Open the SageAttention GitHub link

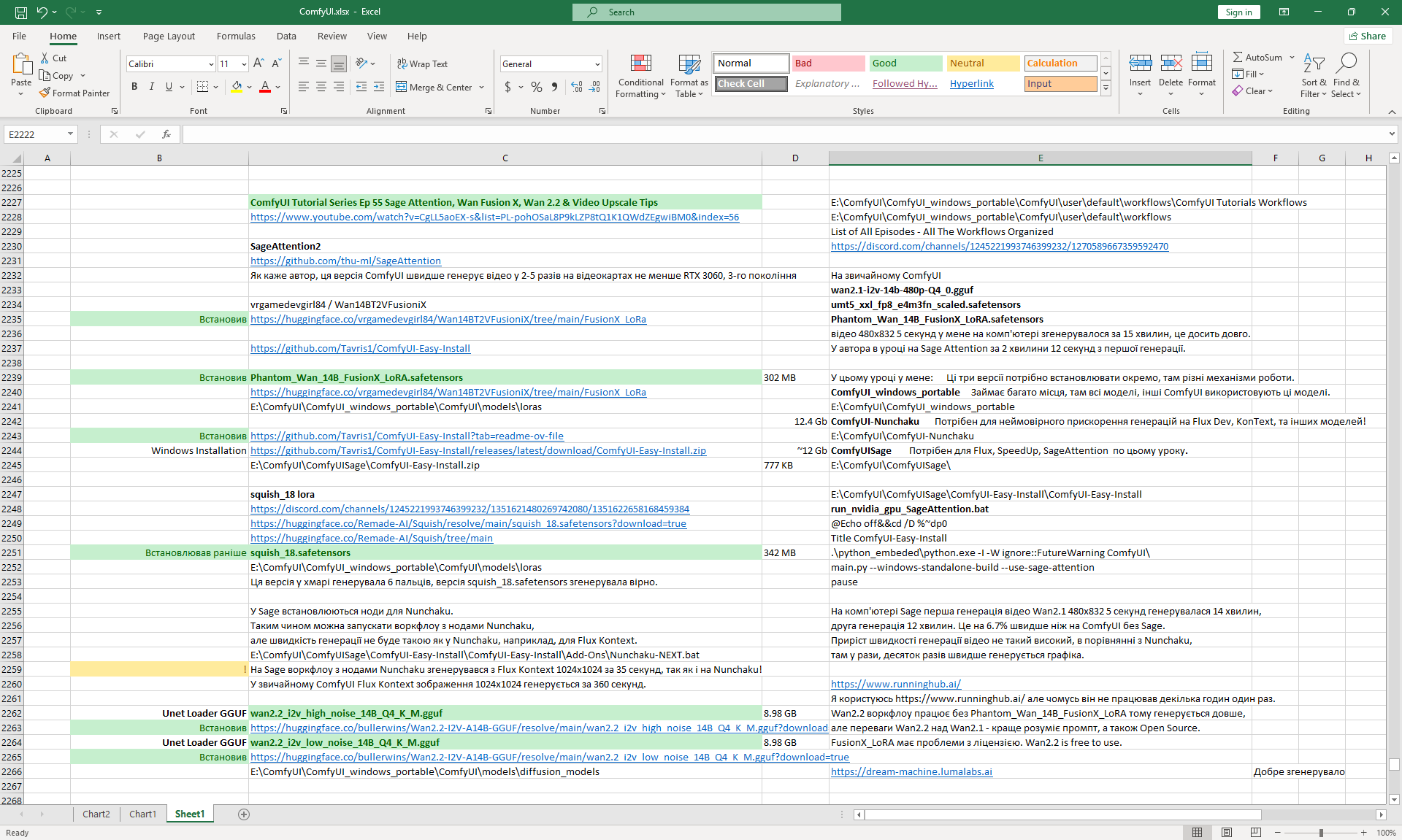point(345,261)
